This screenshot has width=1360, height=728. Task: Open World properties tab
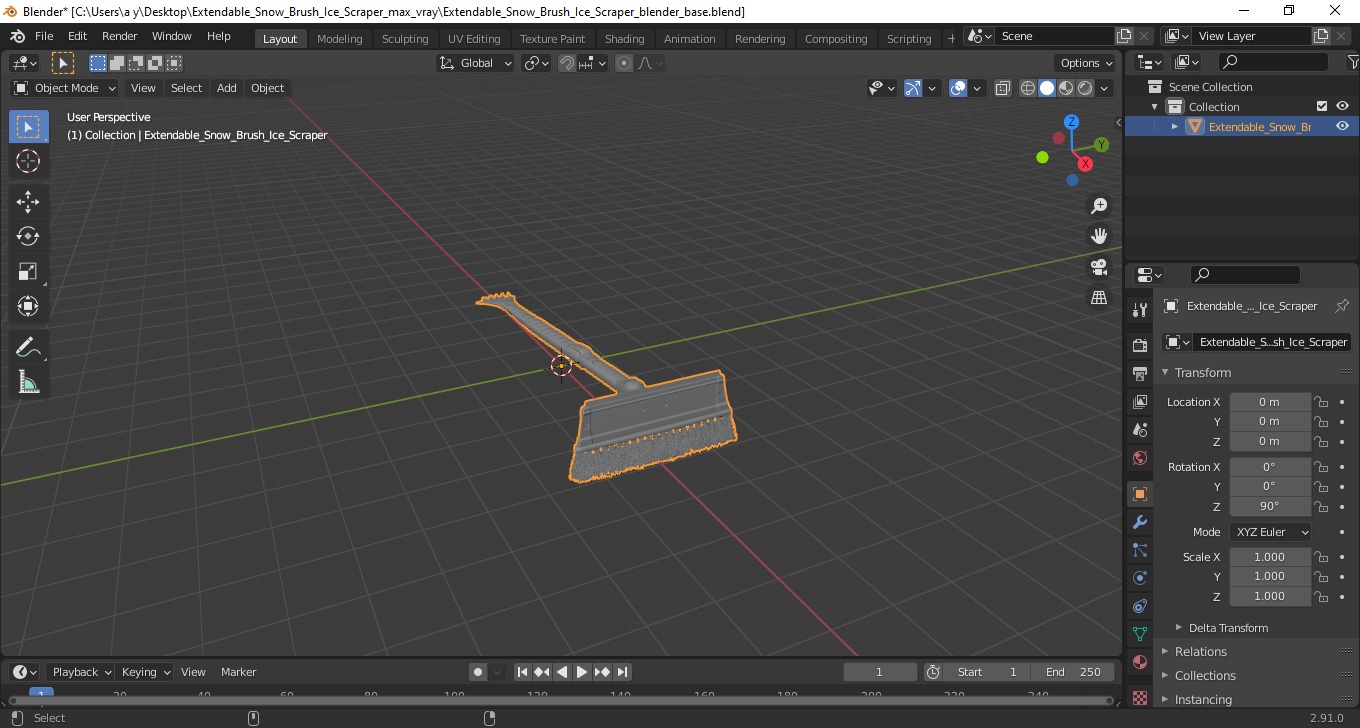pyautogui.click(x=1139, y=458)
